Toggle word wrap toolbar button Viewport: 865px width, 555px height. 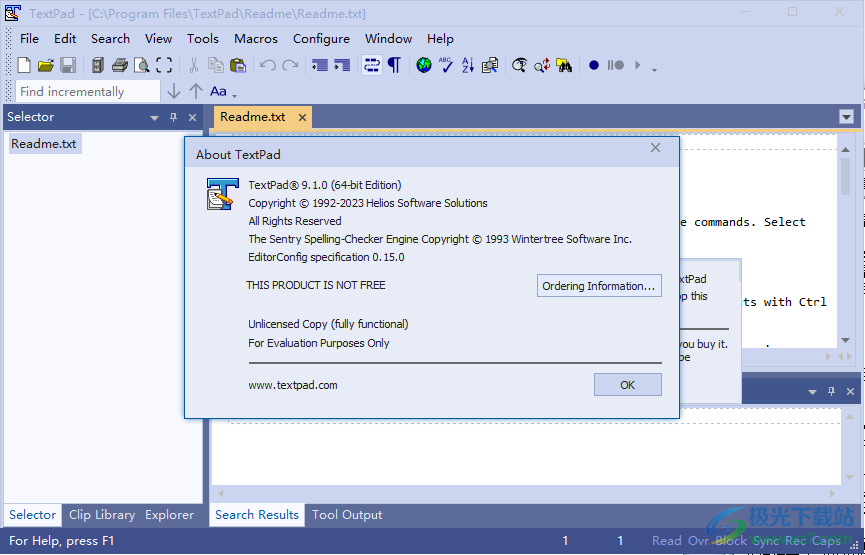click(x=371, y=65)
